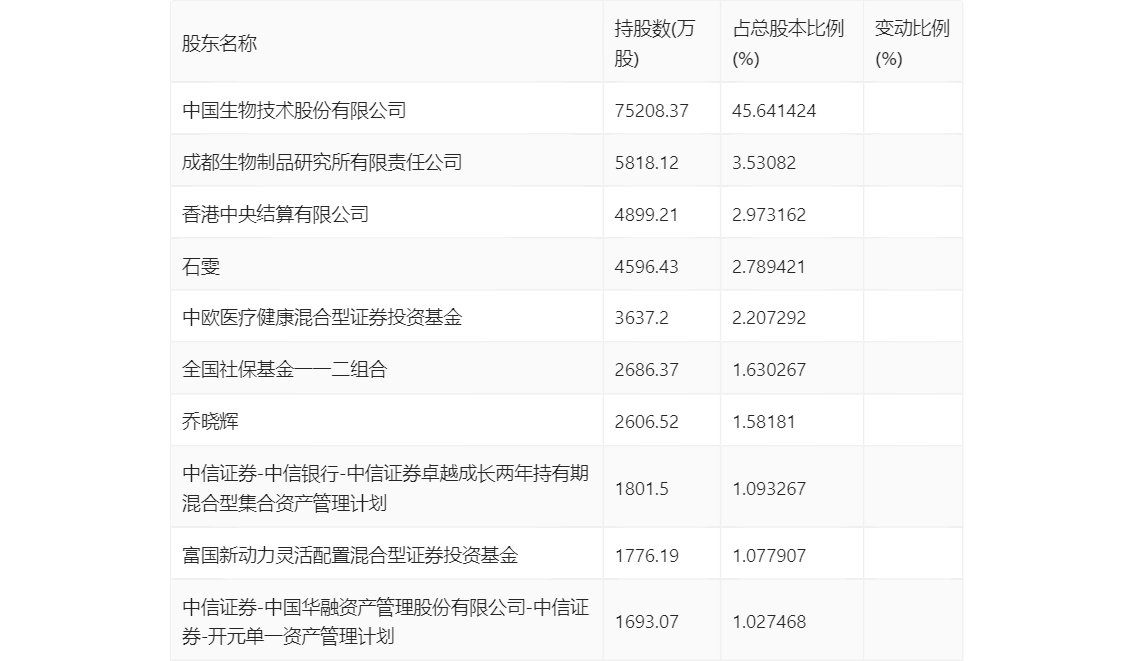Select the percentage 1.630267
1134x661 pixels.
769,370
